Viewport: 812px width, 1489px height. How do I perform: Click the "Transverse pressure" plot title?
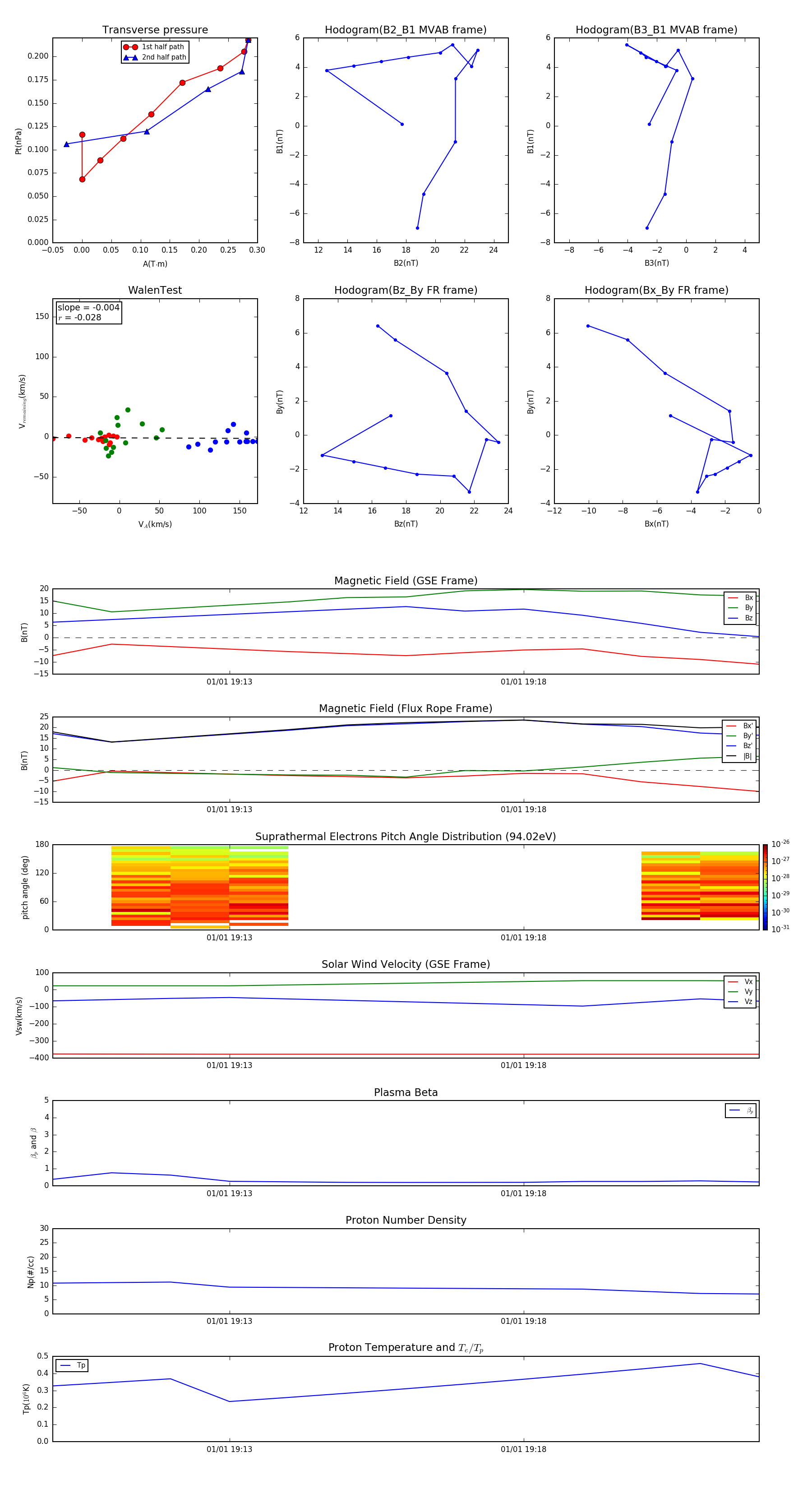(155, 30)
